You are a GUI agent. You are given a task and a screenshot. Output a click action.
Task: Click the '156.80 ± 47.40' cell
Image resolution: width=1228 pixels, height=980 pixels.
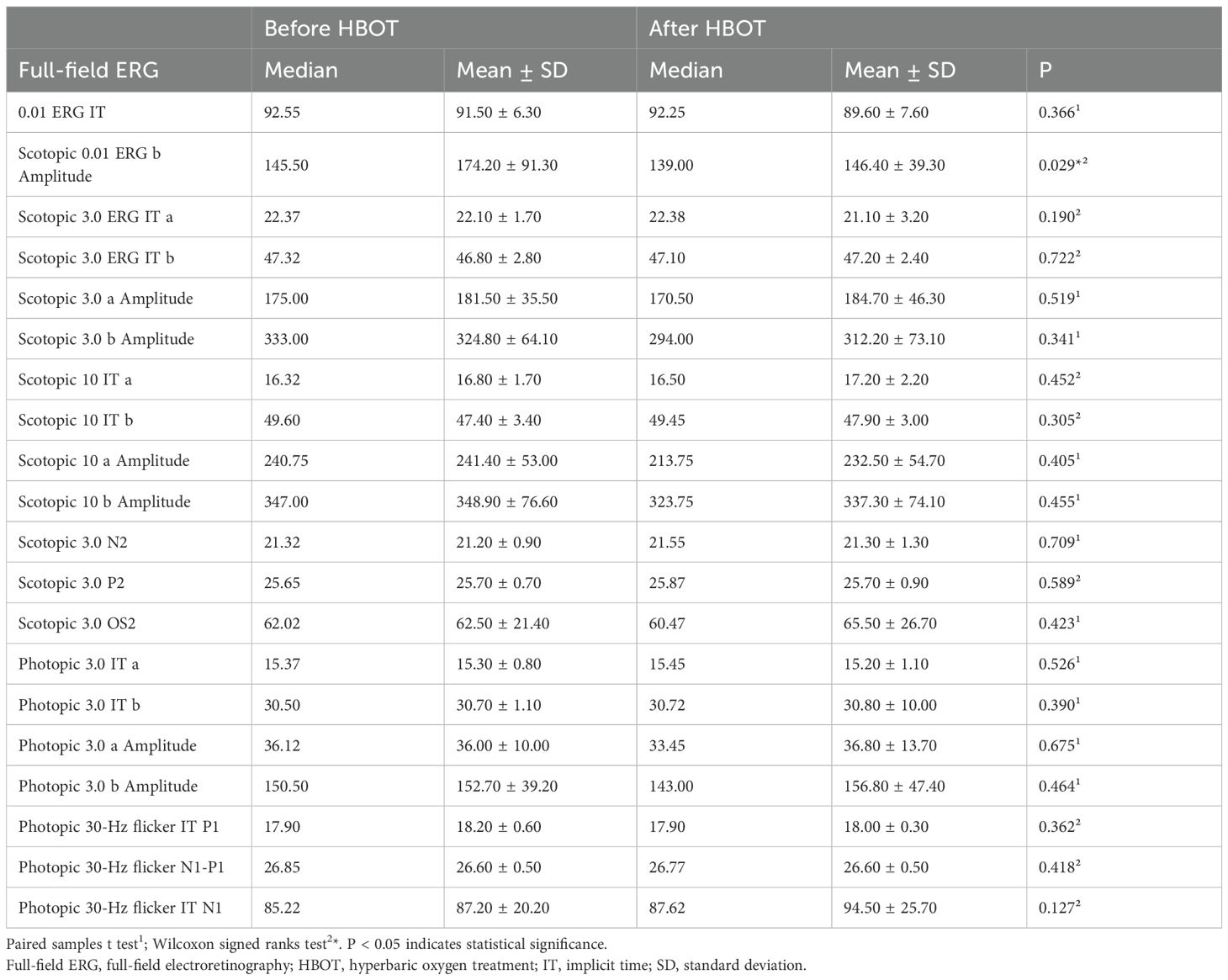click(894, 787)
